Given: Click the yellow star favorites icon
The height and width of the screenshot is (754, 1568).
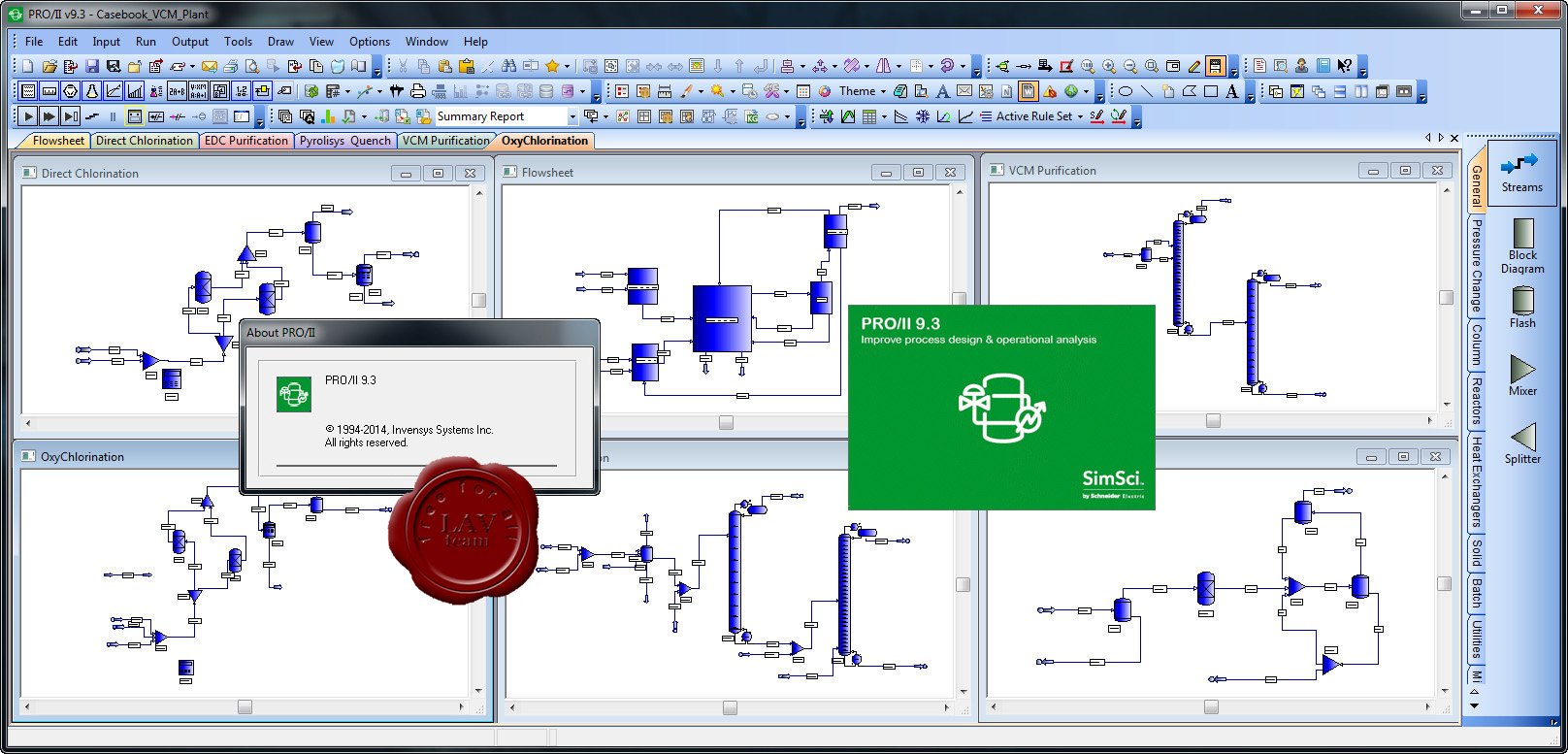Looking at the screenshot, I should pos(551,66).
